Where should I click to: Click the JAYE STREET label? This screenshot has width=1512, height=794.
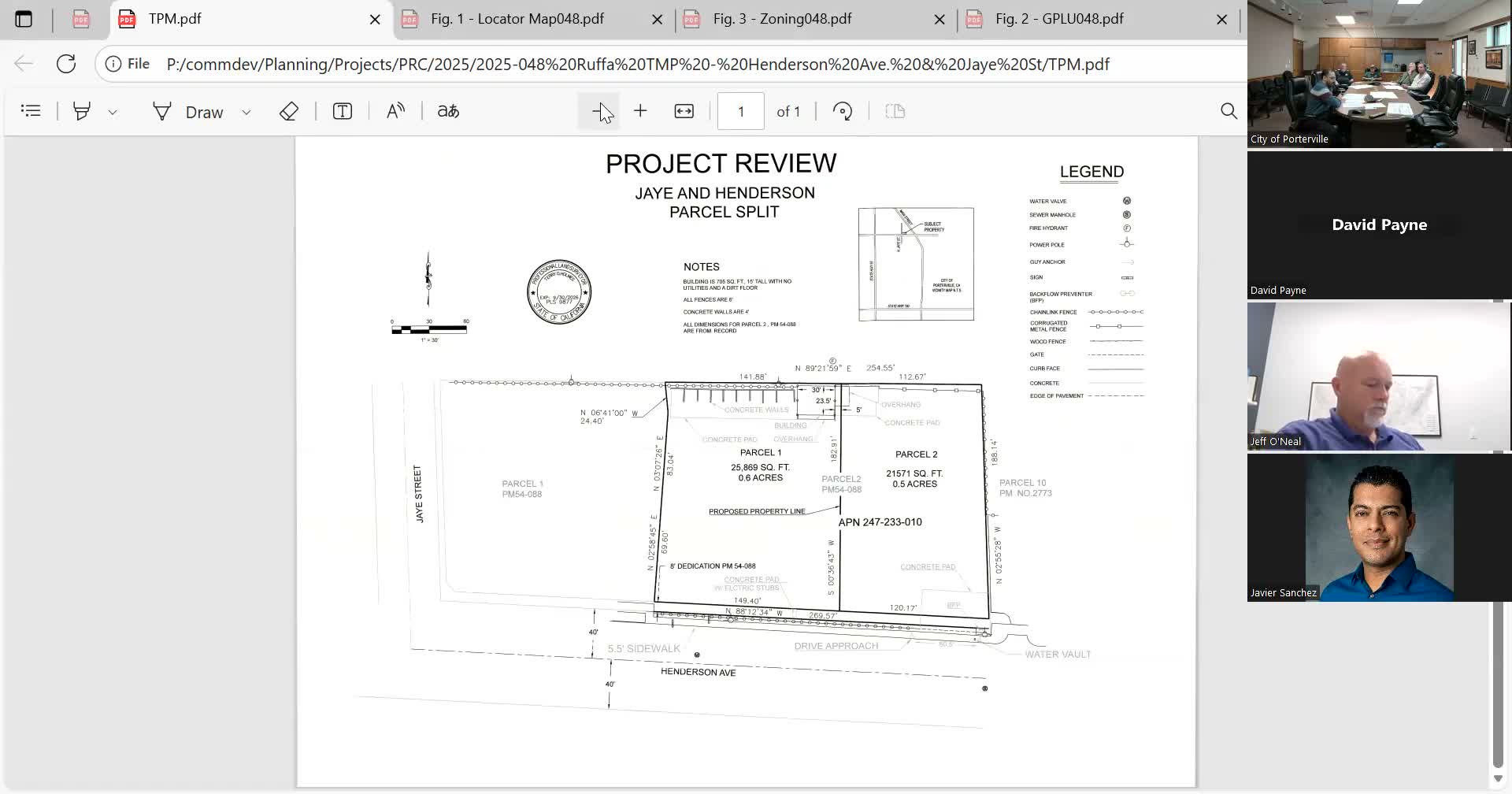[x=418, y=494]
